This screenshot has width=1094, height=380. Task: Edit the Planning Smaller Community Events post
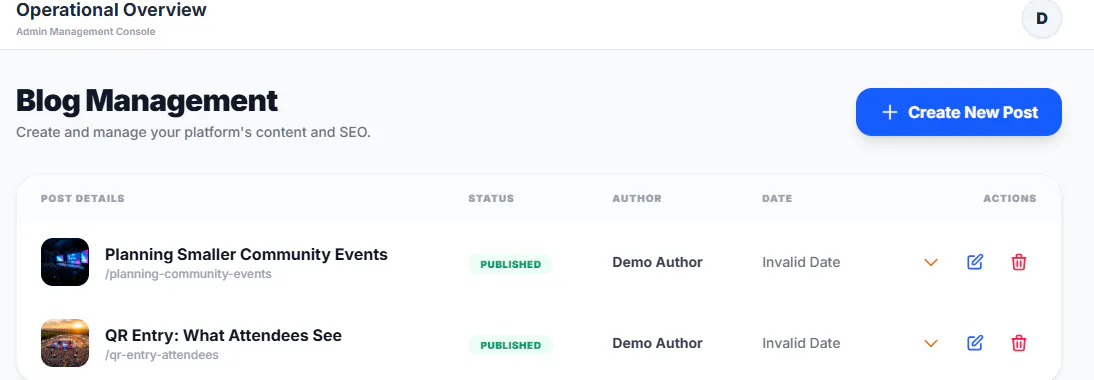[975, 262]
